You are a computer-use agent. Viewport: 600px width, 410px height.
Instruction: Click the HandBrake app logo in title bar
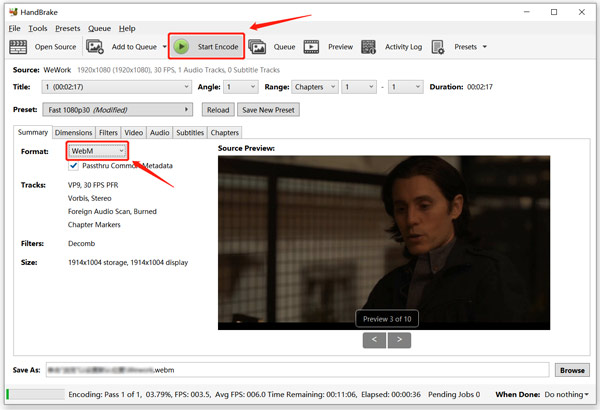(13, 12)
